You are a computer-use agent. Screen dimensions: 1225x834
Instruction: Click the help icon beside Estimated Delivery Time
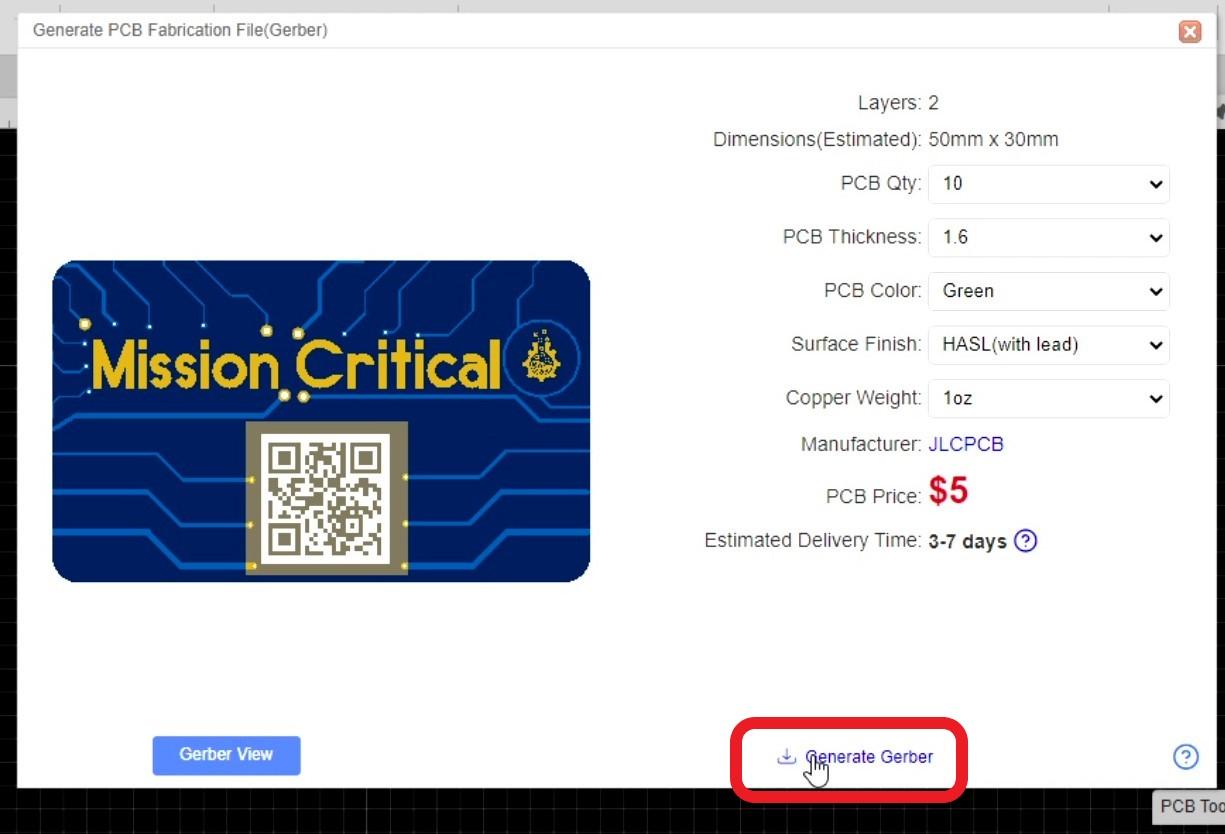pos(1025,541)
